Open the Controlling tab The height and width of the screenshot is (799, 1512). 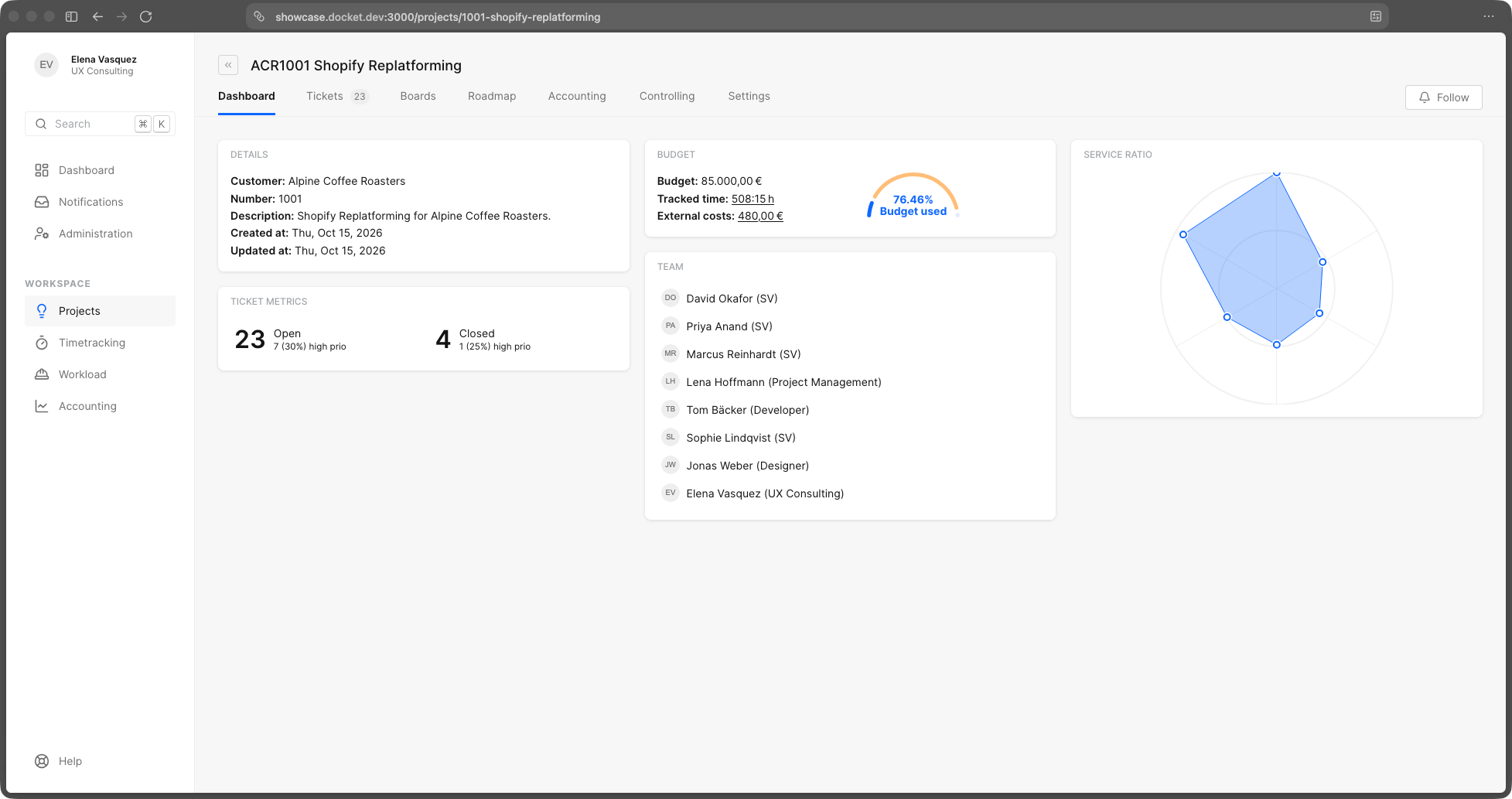pyautogui.click(x=667, y=96)
